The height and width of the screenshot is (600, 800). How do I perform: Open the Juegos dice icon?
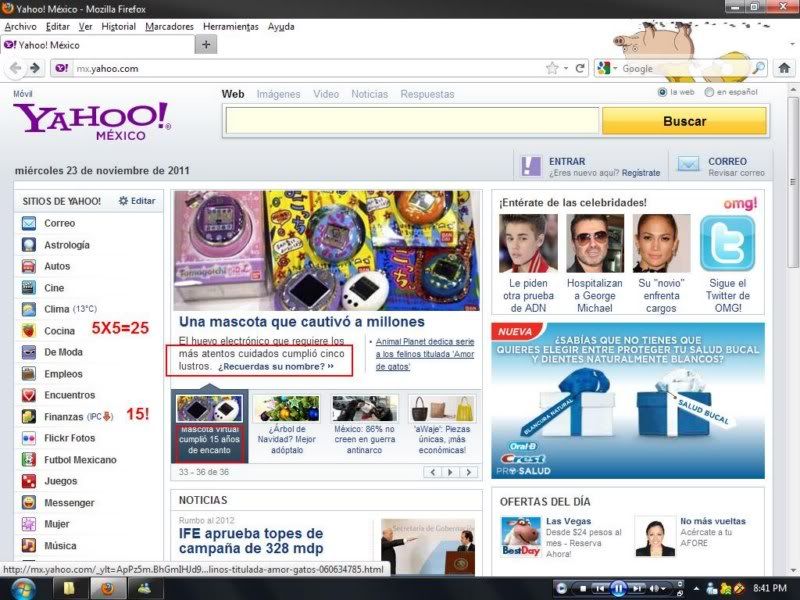(29, 481)
